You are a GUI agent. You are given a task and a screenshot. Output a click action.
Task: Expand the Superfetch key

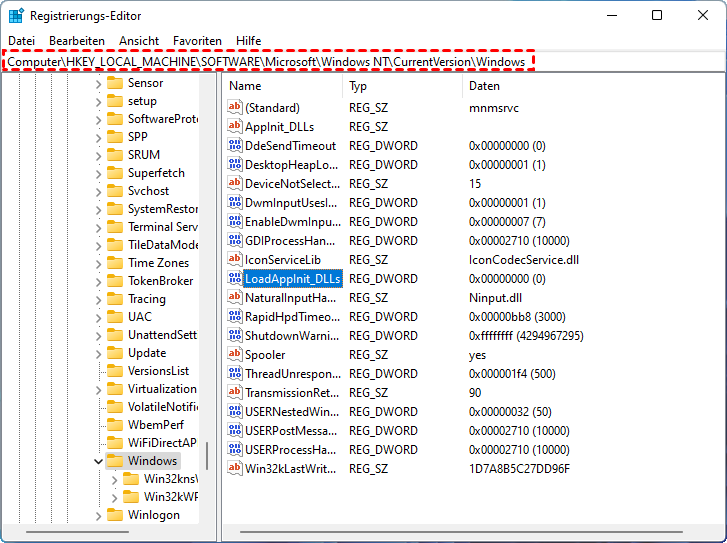tap(98, 174)
